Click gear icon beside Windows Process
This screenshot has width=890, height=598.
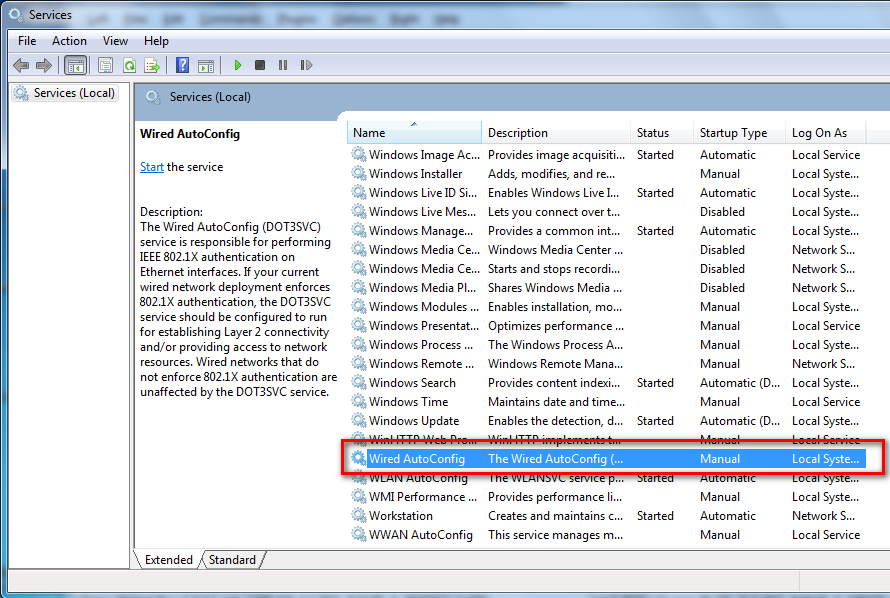tap(359, 344)
